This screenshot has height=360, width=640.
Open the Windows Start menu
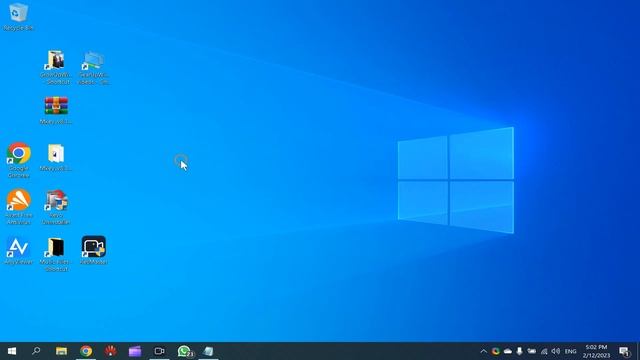tap(12, 351)
